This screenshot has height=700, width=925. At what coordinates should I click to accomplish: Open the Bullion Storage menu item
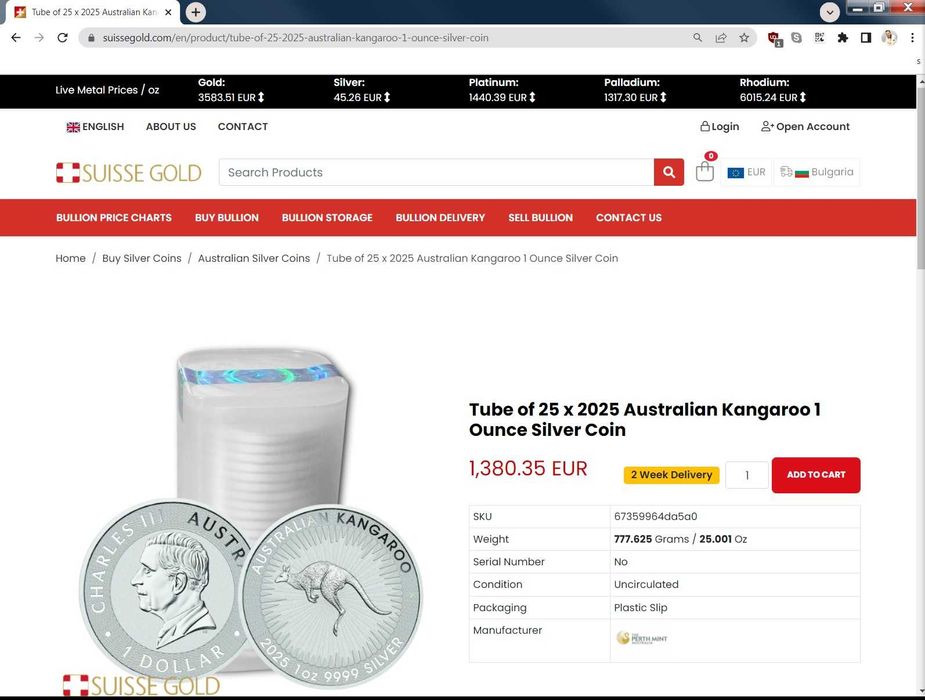pyautogui.click(x=327, y=218)
